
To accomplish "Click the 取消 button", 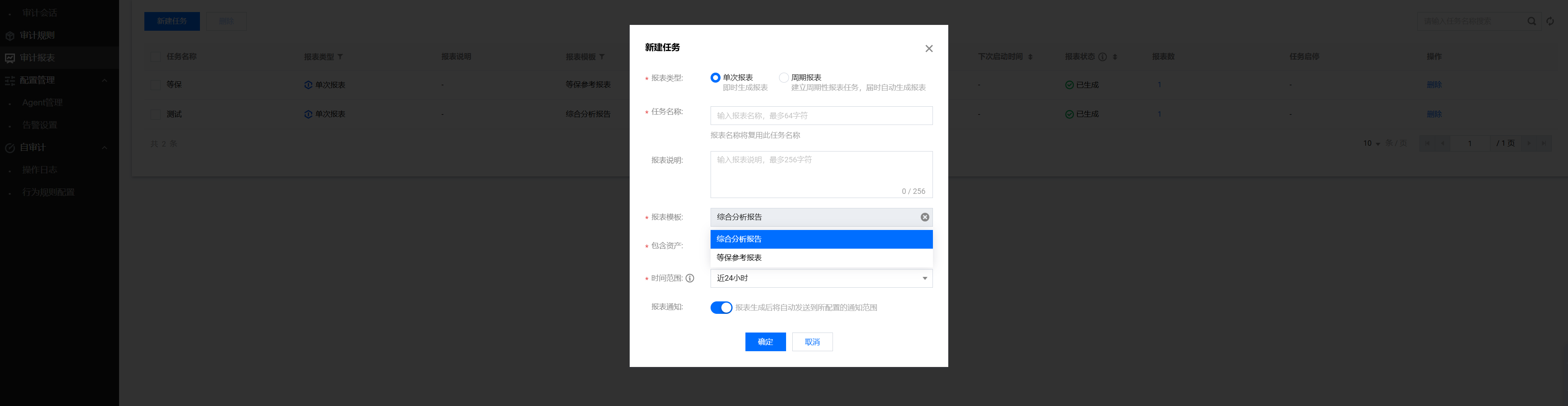I will click(811, 342).
